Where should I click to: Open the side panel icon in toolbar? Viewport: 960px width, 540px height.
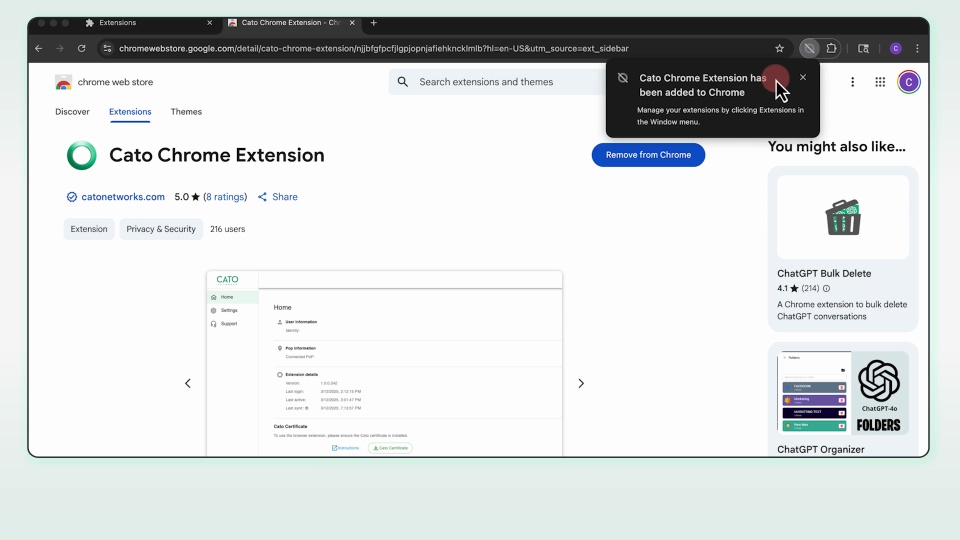click(x=863, y=48)
